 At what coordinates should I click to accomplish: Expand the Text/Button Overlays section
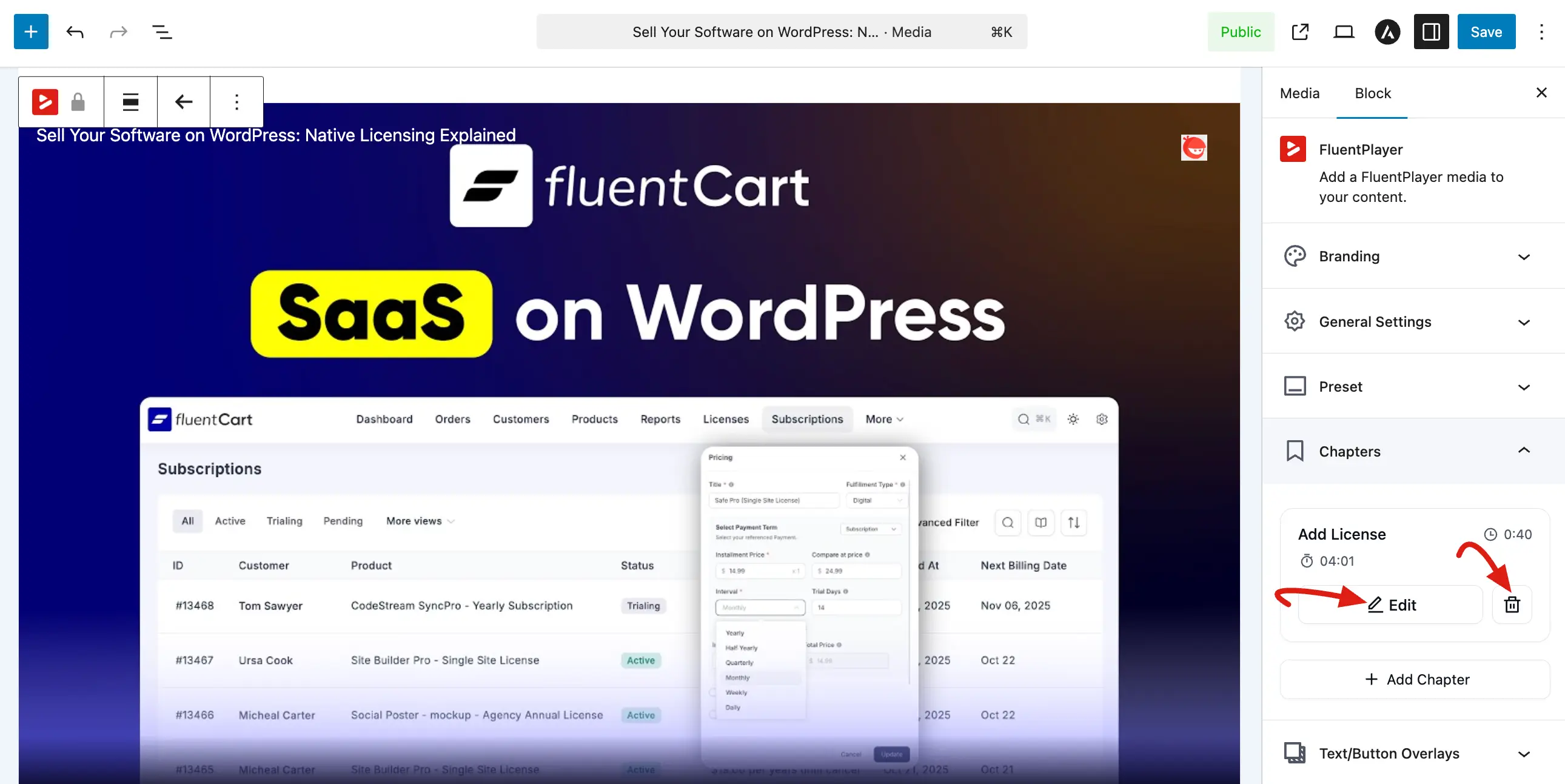1413,753
